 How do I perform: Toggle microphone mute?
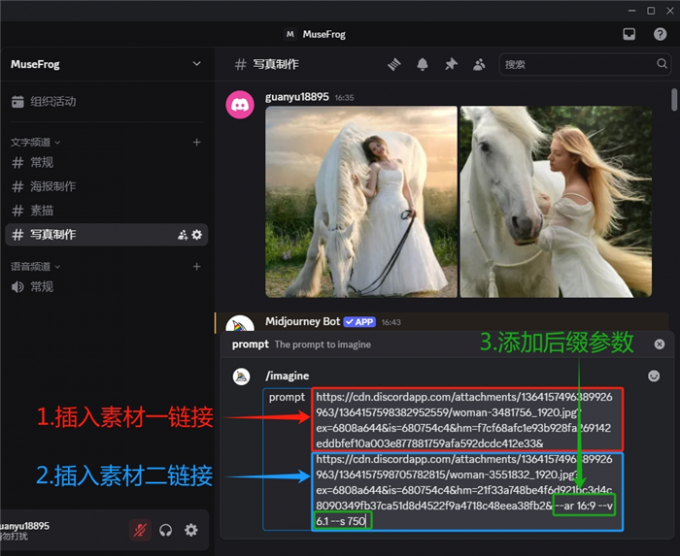pyautogui.click(x=140, y=530)
